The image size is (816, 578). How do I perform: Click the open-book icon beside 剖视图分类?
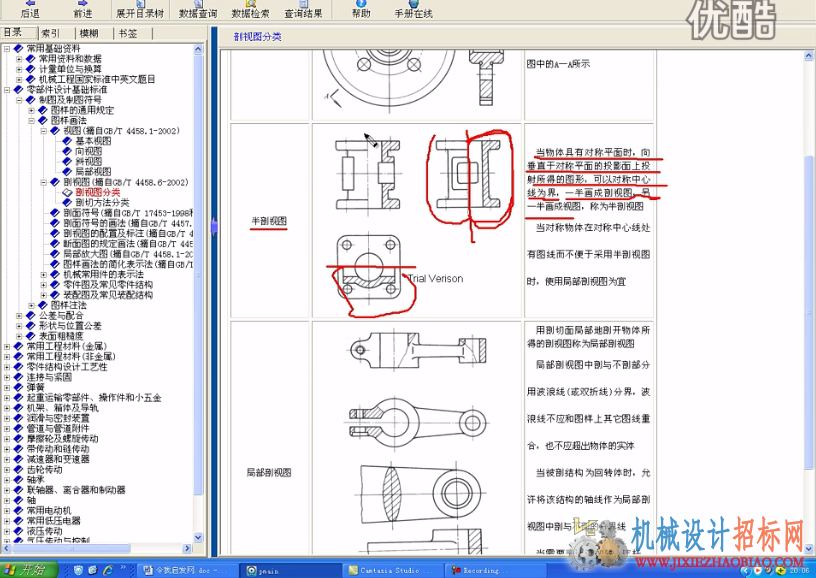click(67, 192)
